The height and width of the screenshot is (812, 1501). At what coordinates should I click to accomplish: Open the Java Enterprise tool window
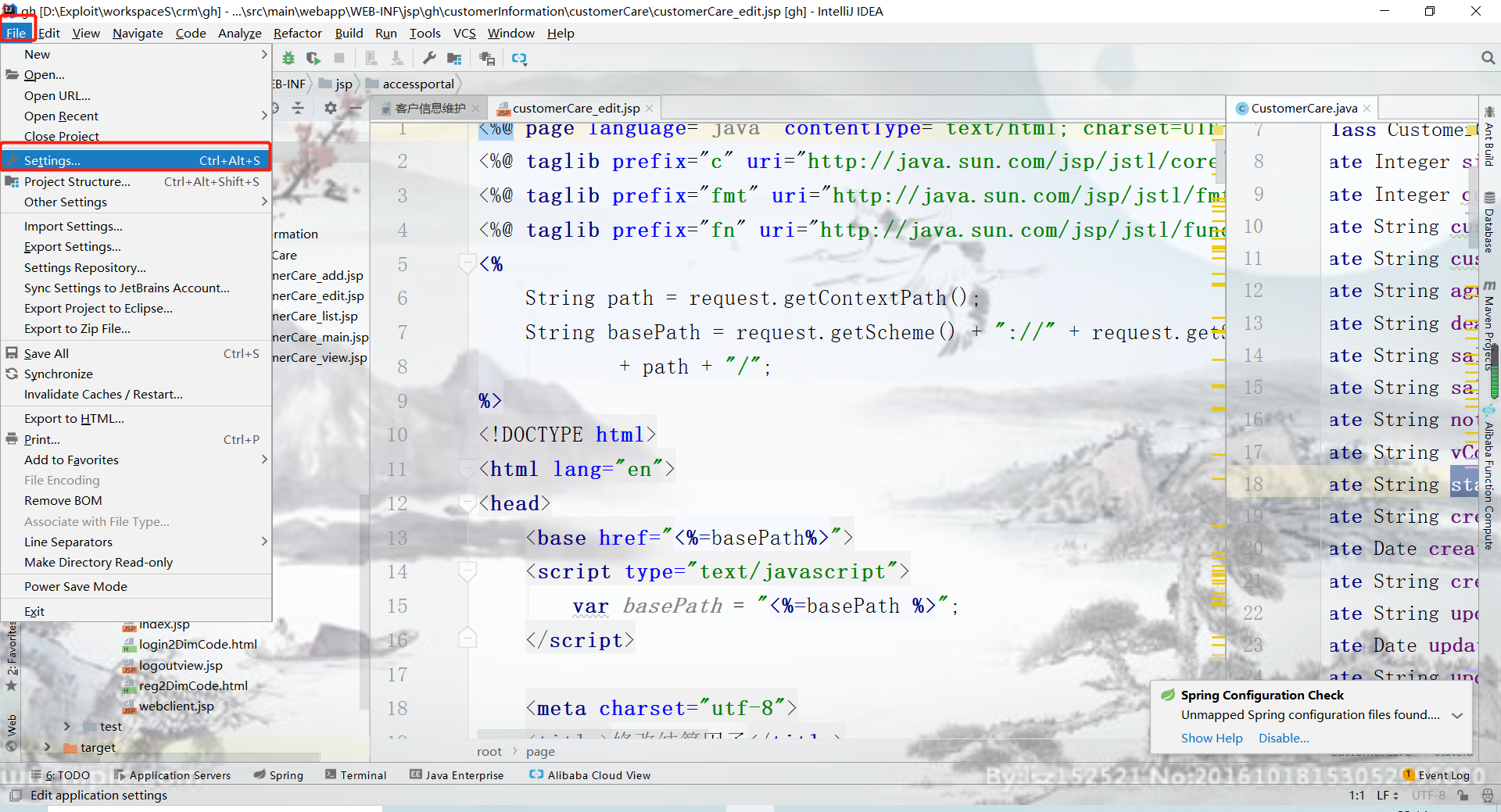[457, 775]
